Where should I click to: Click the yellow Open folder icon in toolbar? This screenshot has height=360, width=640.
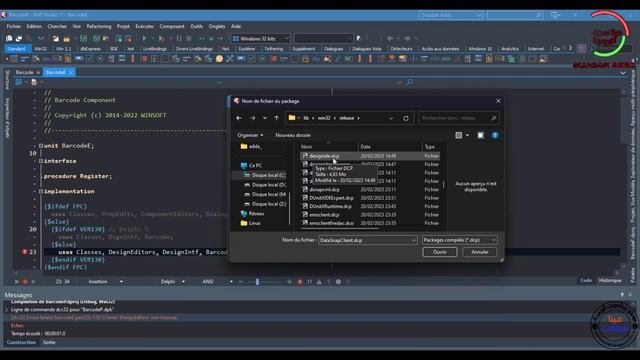(66, 38)
